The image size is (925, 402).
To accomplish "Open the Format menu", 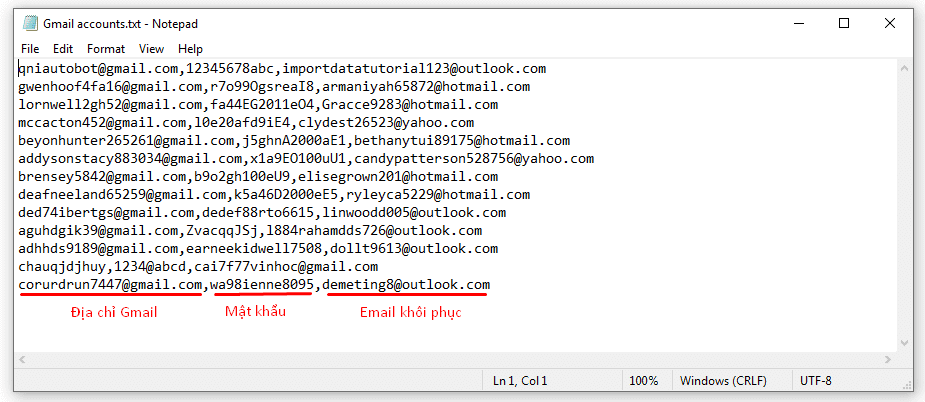I will [x=106, y=49].
